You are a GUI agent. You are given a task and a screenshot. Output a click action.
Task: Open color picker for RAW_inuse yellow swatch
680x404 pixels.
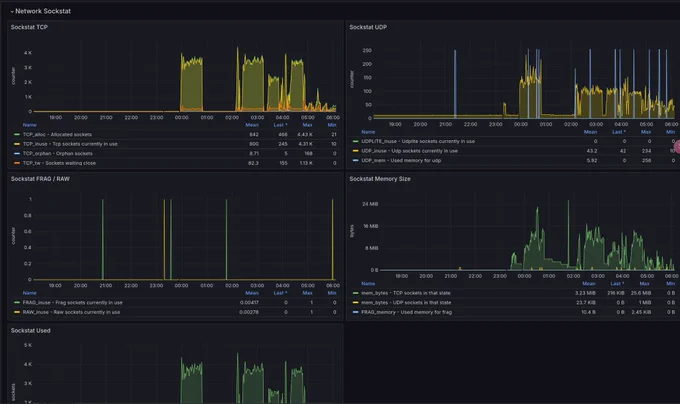17,312
